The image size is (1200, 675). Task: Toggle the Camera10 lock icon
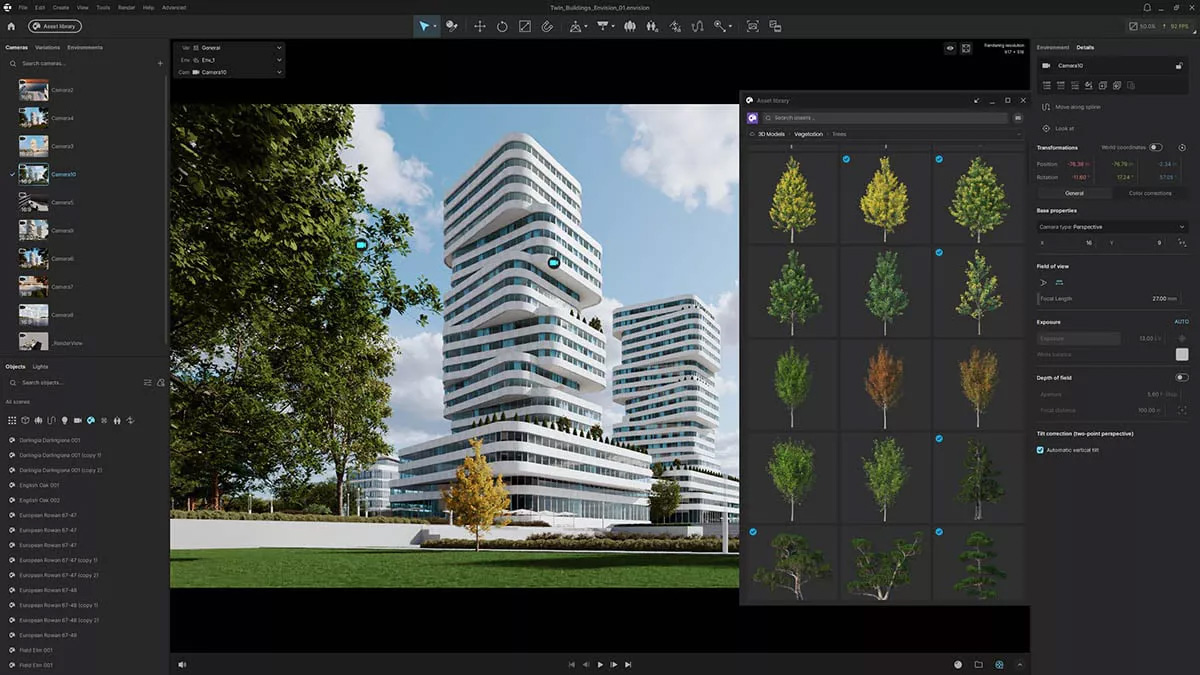pos(1180,65)
